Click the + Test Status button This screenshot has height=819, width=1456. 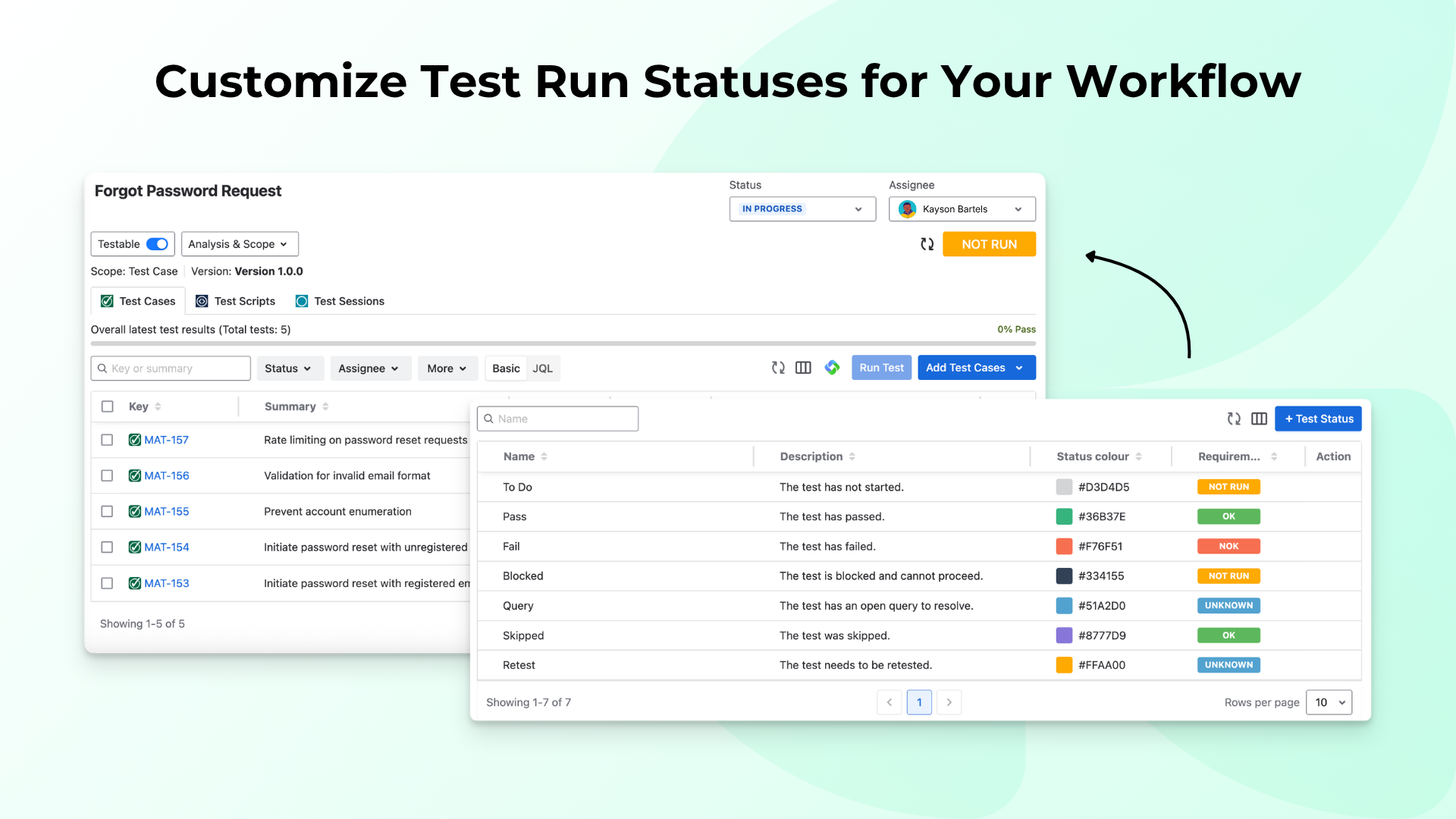[1318, 419]
